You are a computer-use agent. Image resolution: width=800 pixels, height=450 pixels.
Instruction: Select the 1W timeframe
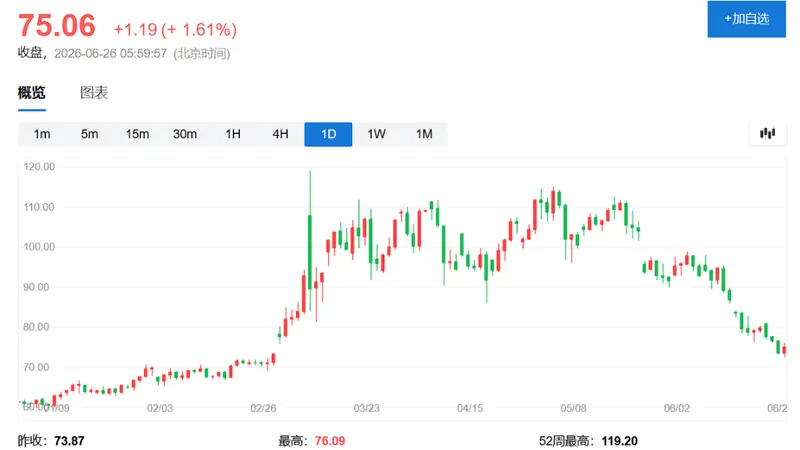(376, 134)
